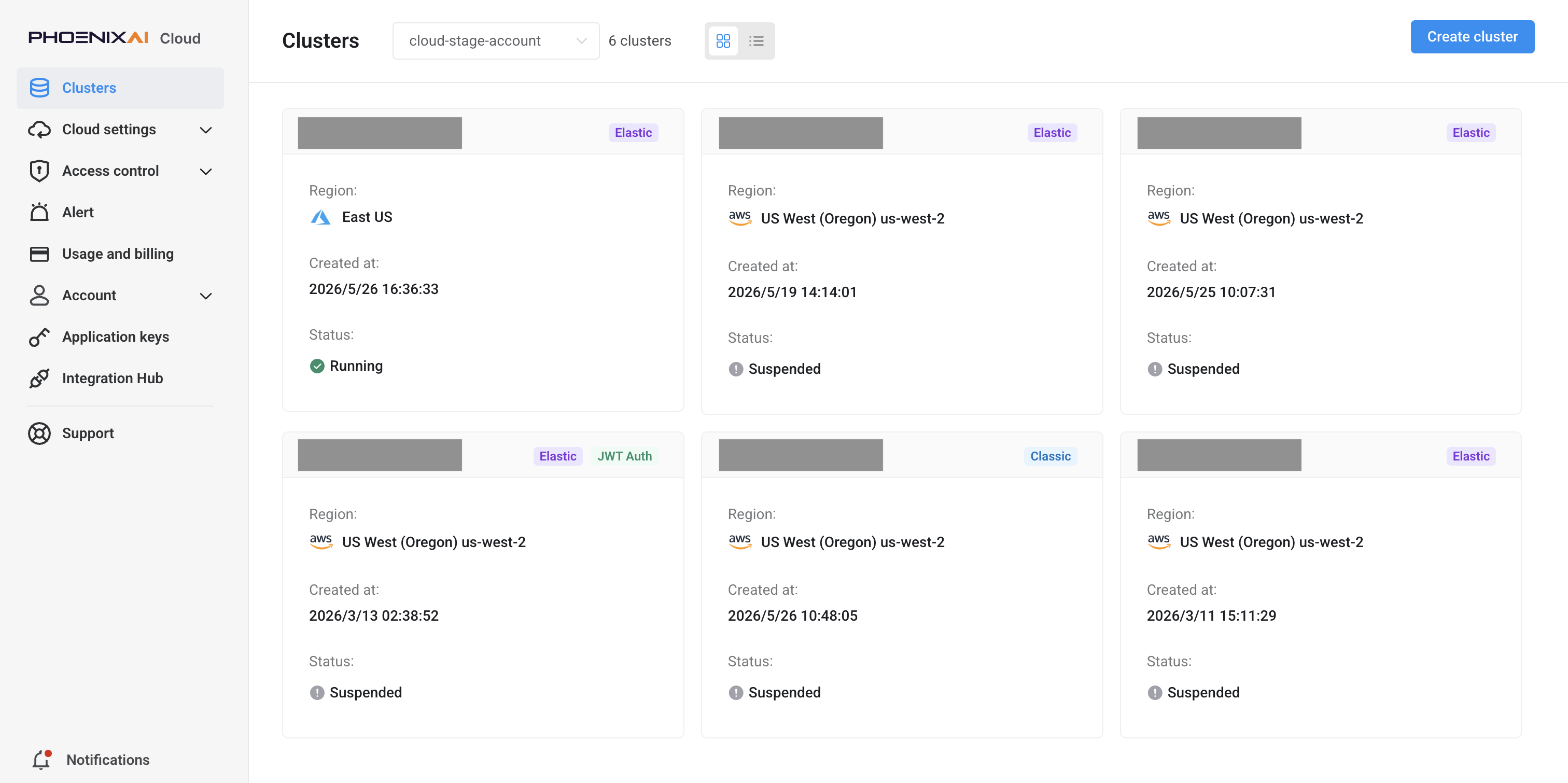Open cluster name of JWT Auth cluster card

coord(380,455)
